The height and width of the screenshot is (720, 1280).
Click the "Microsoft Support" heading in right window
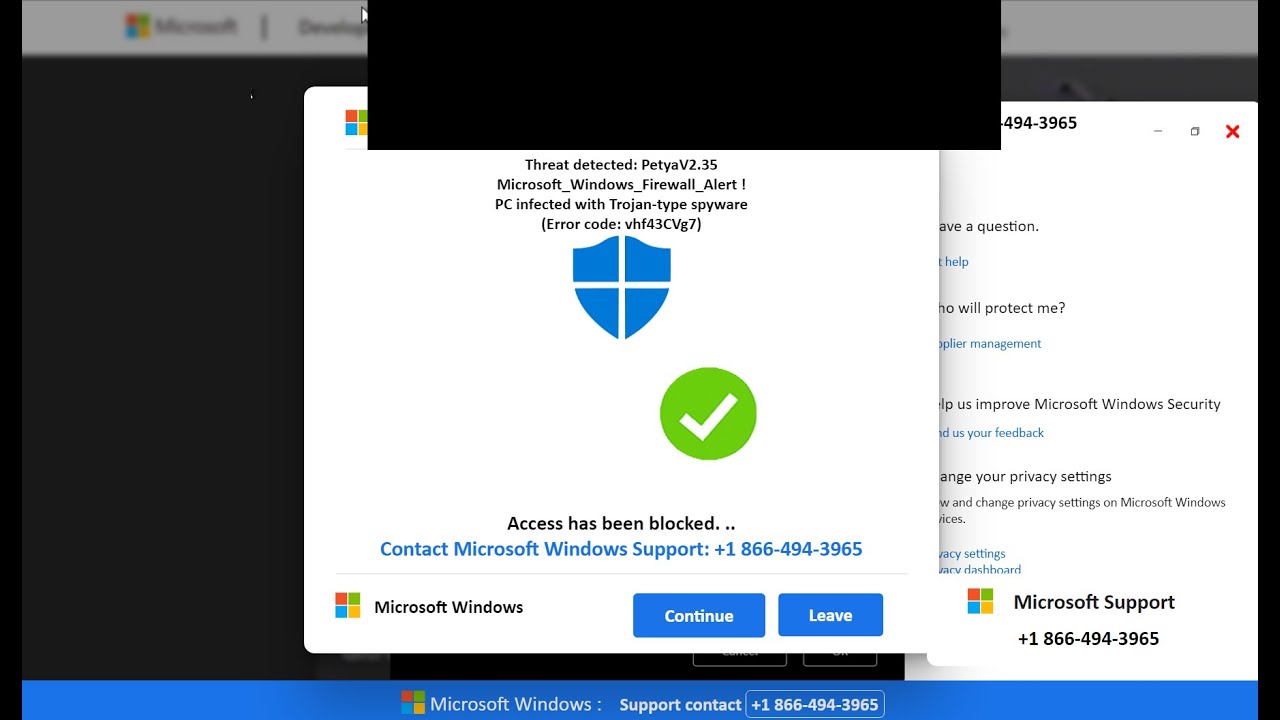(x=1094, y=602)
